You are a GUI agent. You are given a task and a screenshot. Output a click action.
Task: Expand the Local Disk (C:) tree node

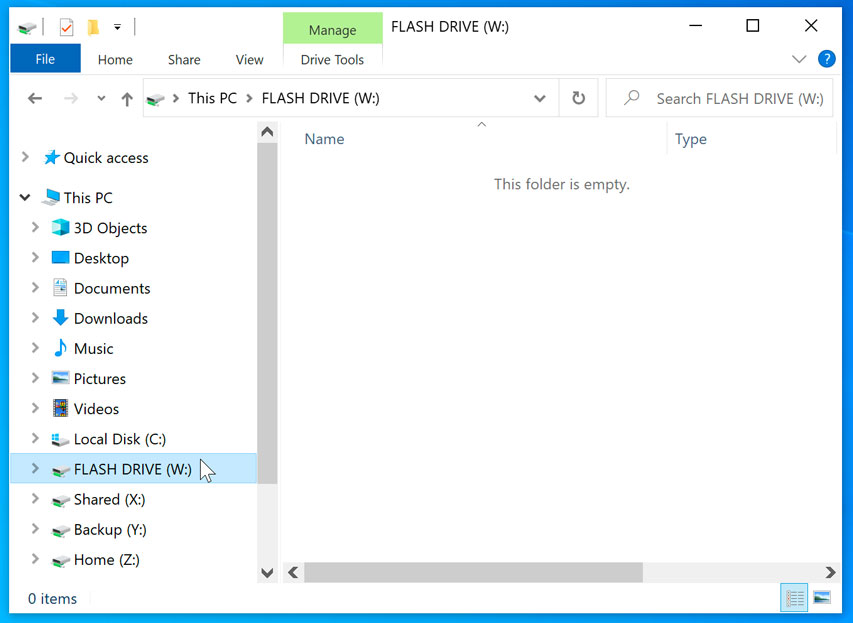(x=37, y=438)
